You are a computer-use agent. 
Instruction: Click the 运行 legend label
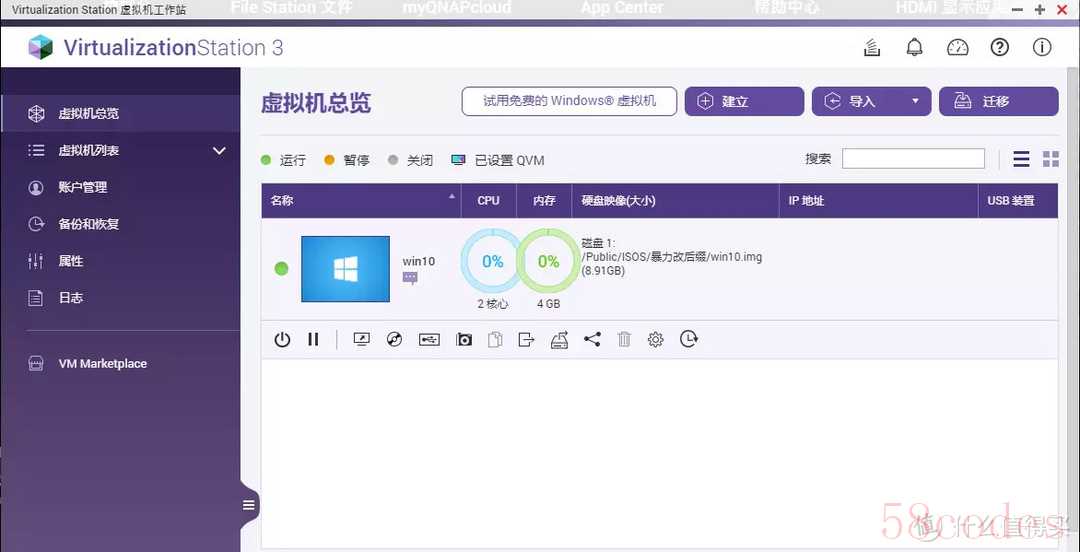pyautogui.click(x=293, y=160)
